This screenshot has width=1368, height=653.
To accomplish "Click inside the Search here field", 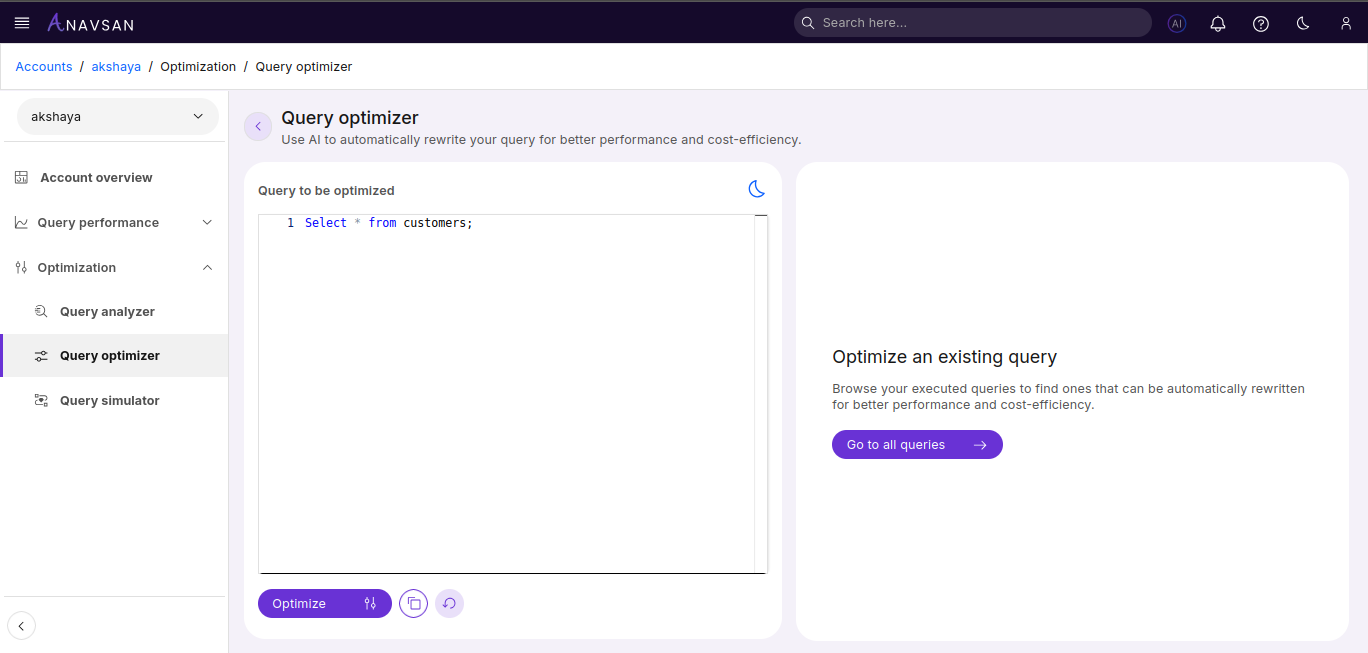I will pos(972,22).
